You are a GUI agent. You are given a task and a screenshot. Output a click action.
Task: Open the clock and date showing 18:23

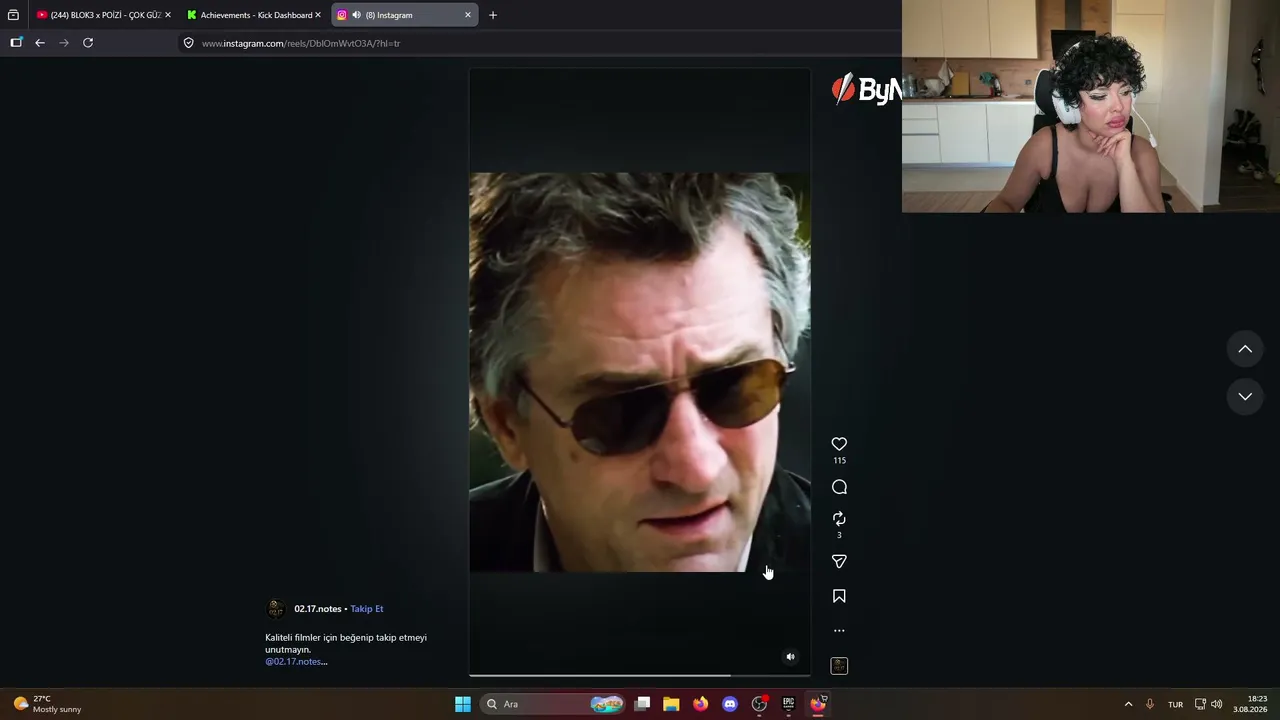1250,704
